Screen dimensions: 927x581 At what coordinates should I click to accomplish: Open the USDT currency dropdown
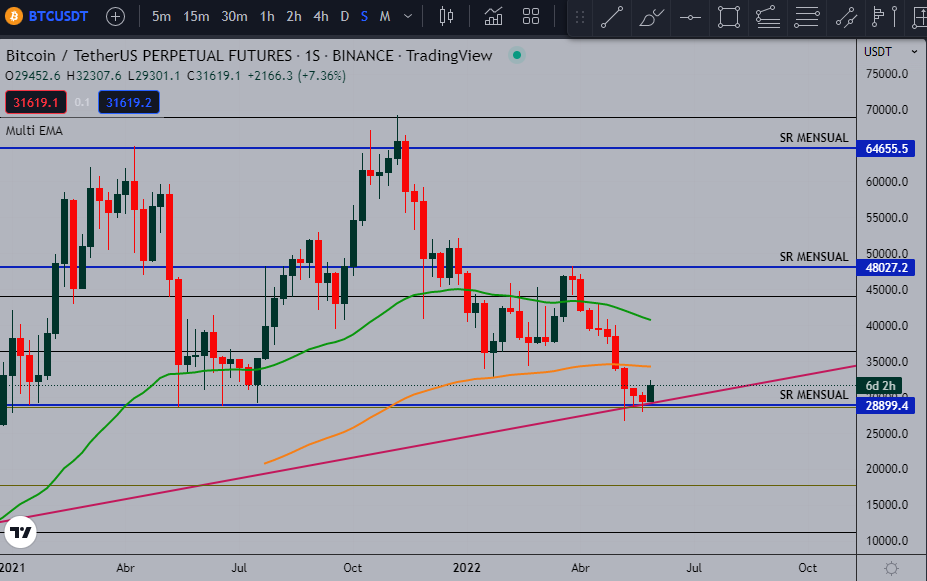click(890, 52)
